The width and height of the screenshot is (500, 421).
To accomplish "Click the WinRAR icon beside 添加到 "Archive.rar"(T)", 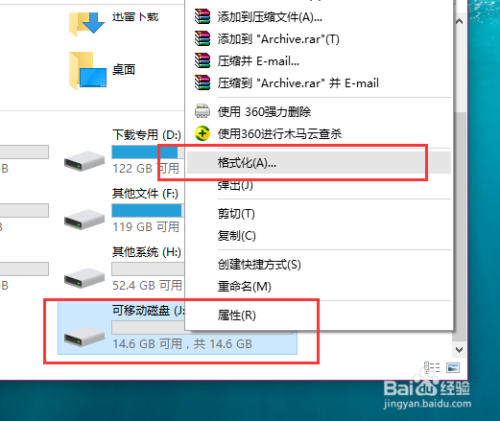I will click(202, 38).
